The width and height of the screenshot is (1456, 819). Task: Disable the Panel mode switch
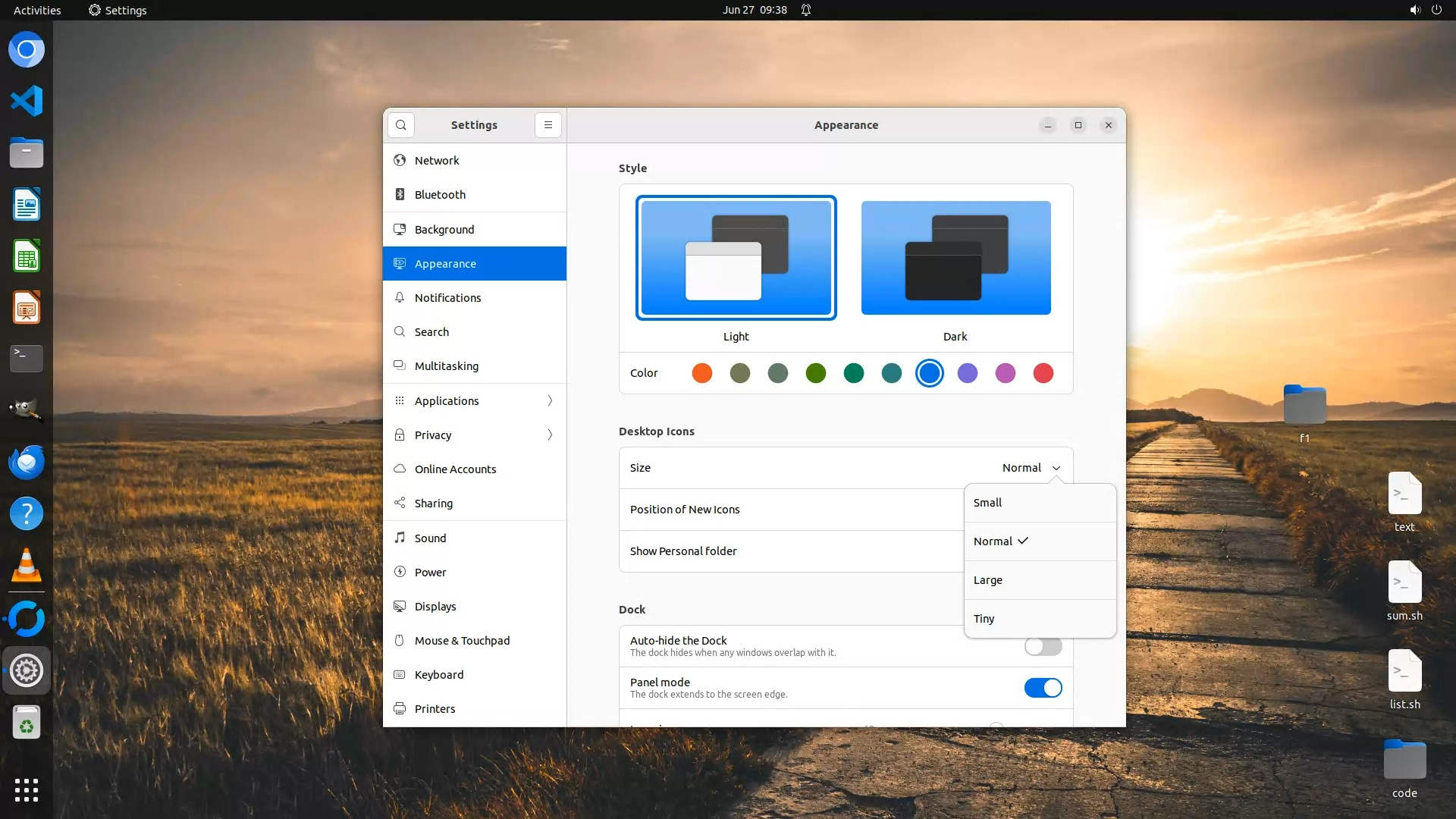[x=1043, y=688]
